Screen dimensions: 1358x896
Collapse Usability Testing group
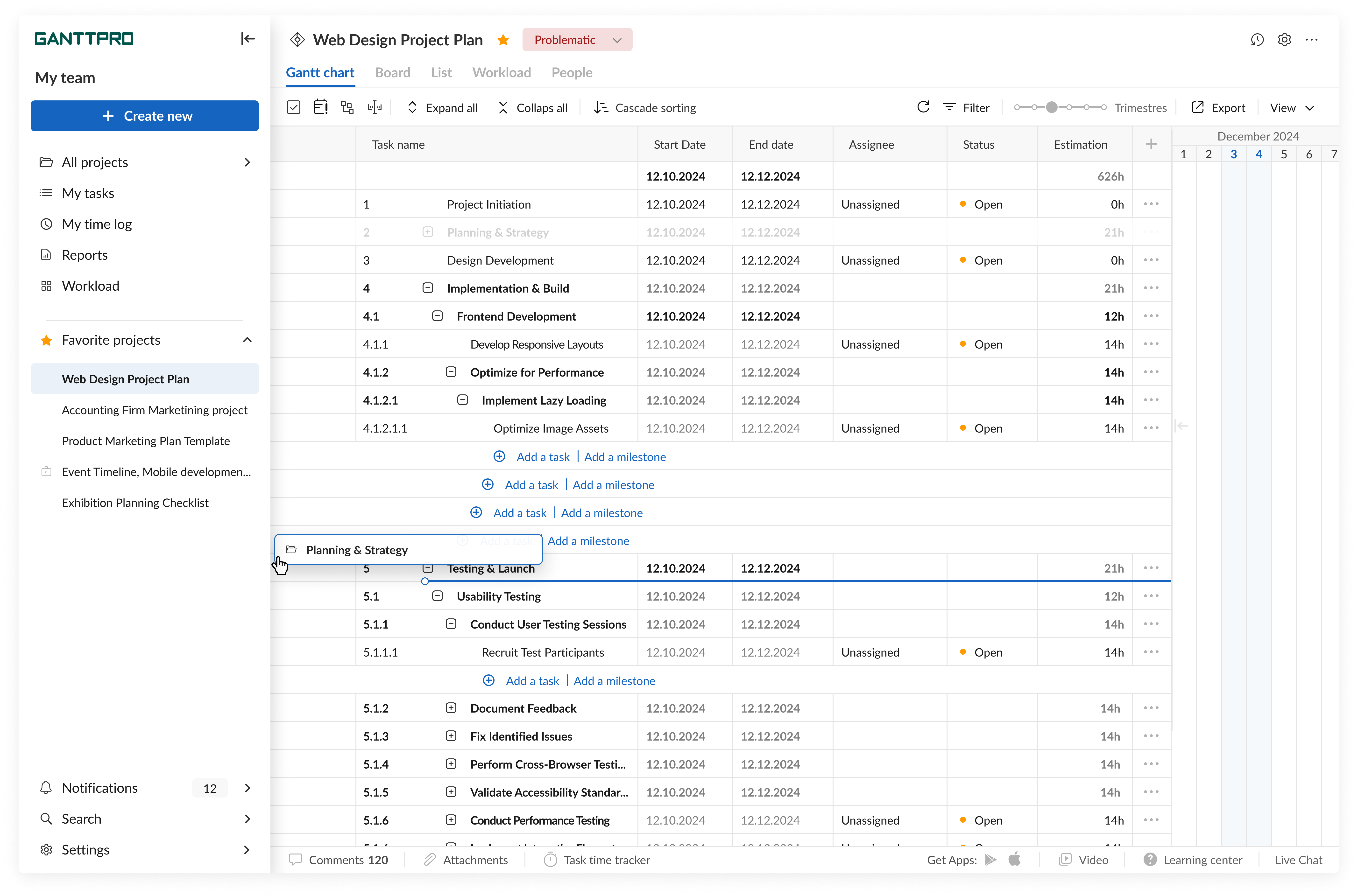click(437, 596)
